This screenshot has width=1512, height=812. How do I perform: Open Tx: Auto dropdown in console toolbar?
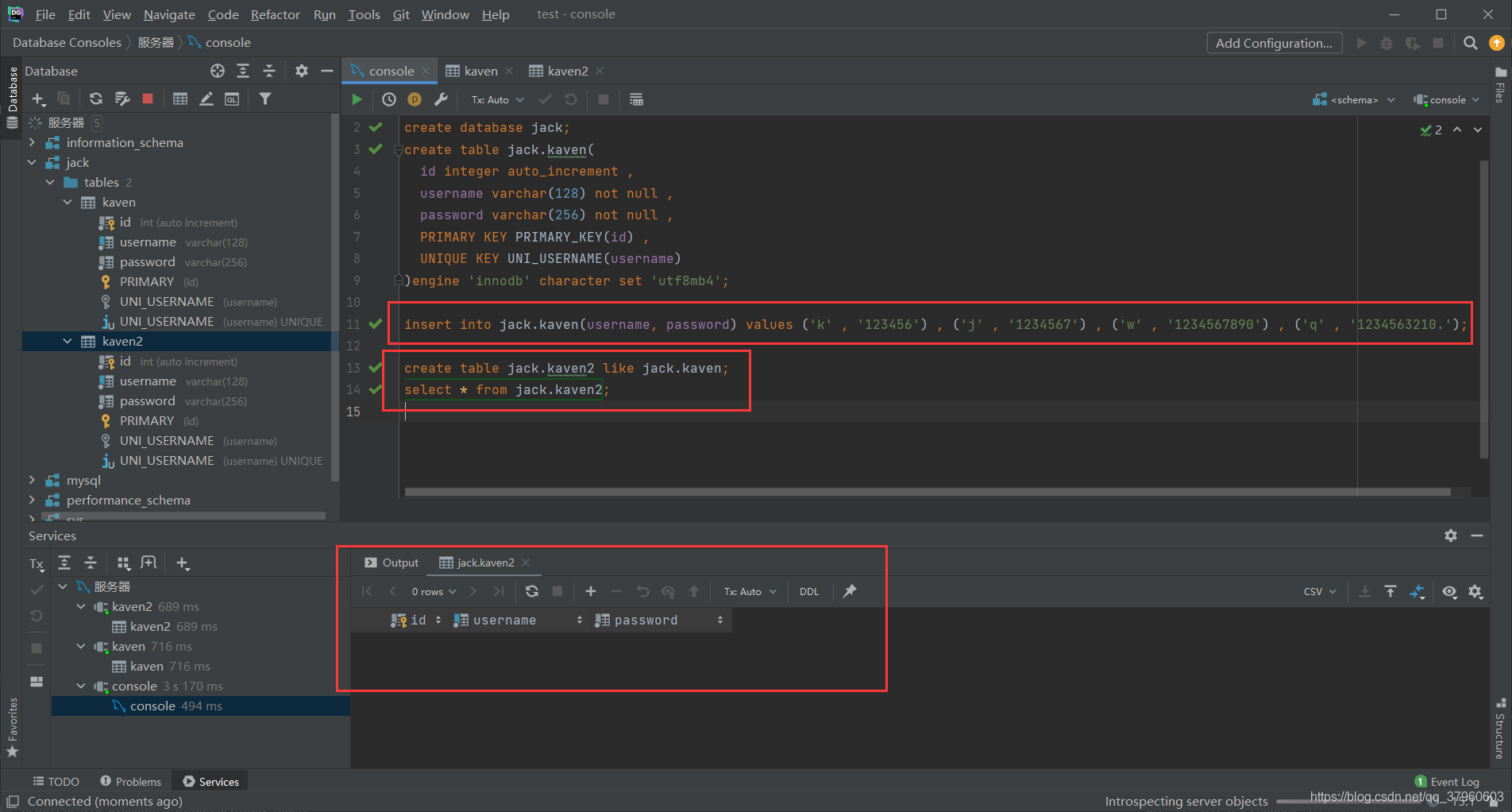[x=498, y=99]
